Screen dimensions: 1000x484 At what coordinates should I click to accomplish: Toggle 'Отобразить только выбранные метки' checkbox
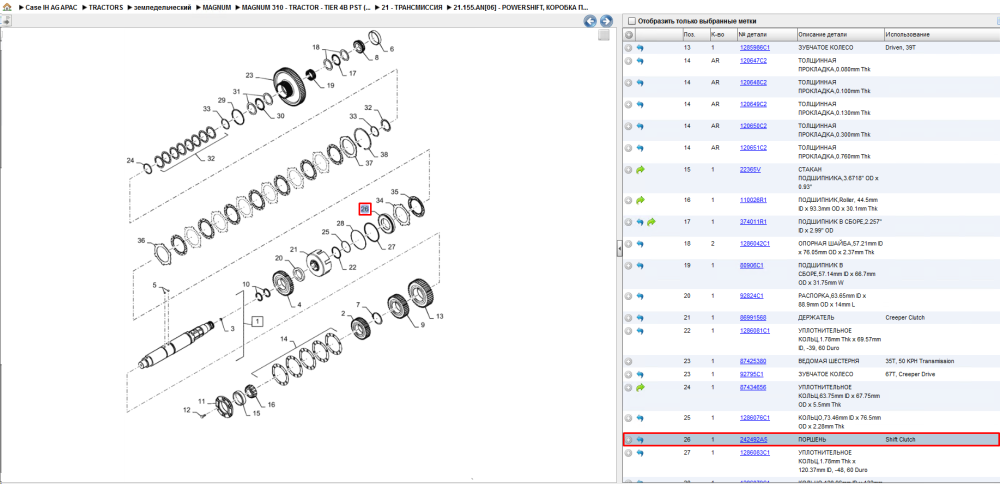pyautogui.click(x=631, y=20)
